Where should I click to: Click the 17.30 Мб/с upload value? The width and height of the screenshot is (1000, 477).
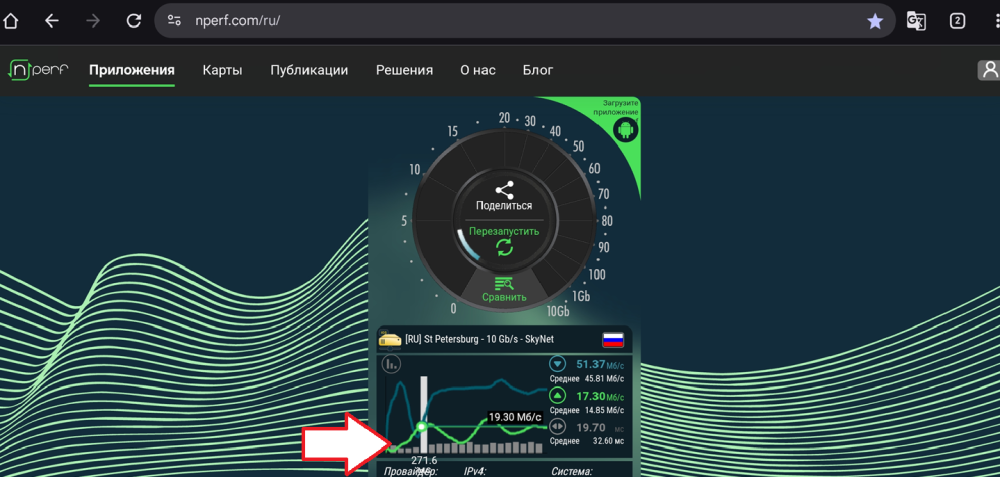pyautogui.click(x=599, y=396)
